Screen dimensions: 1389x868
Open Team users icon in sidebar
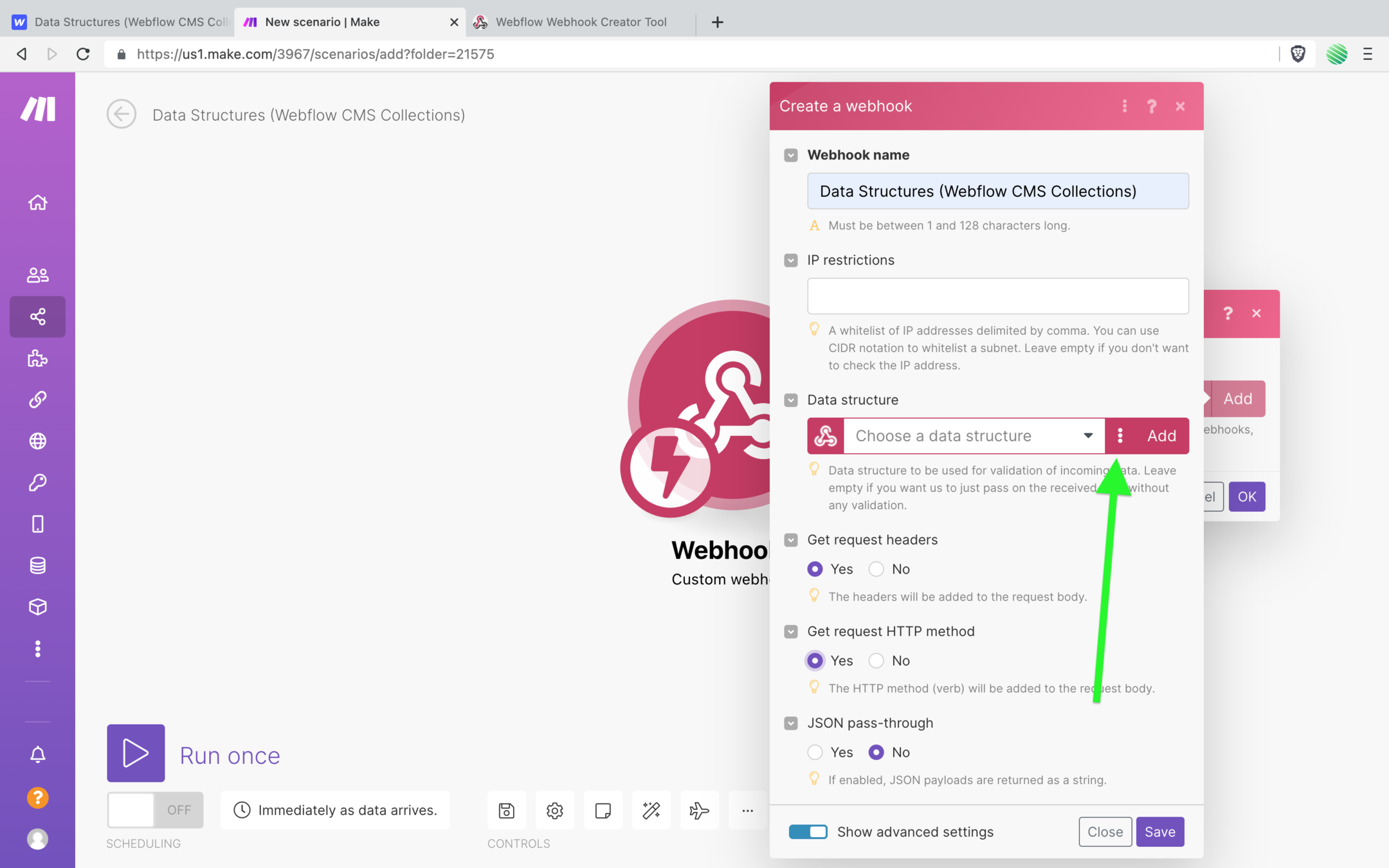(x=37, y=275)
